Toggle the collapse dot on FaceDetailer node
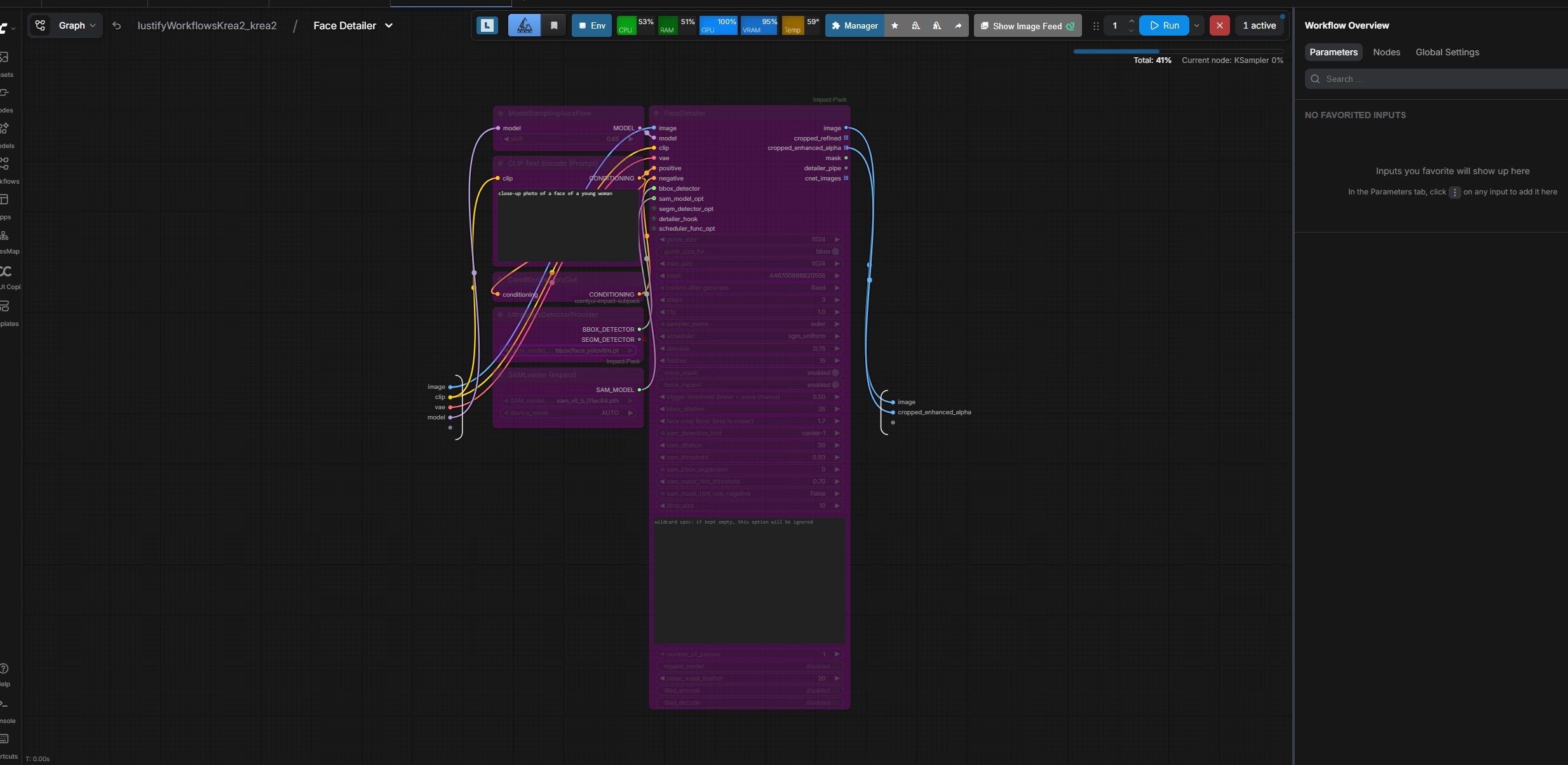 [x=656, y=114]
